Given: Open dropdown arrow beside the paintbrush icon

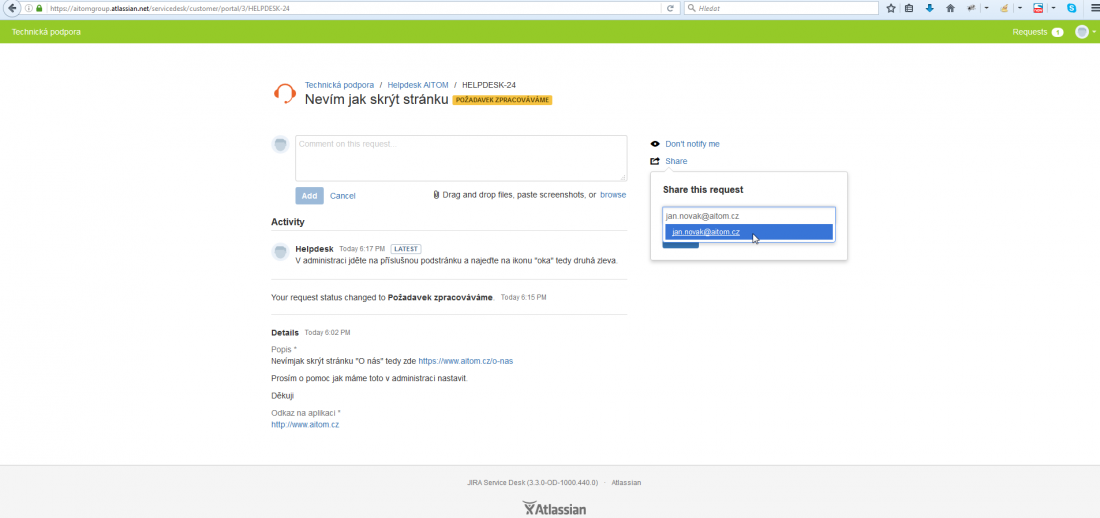Looking at the screenshot, I should pos(1019,8).
